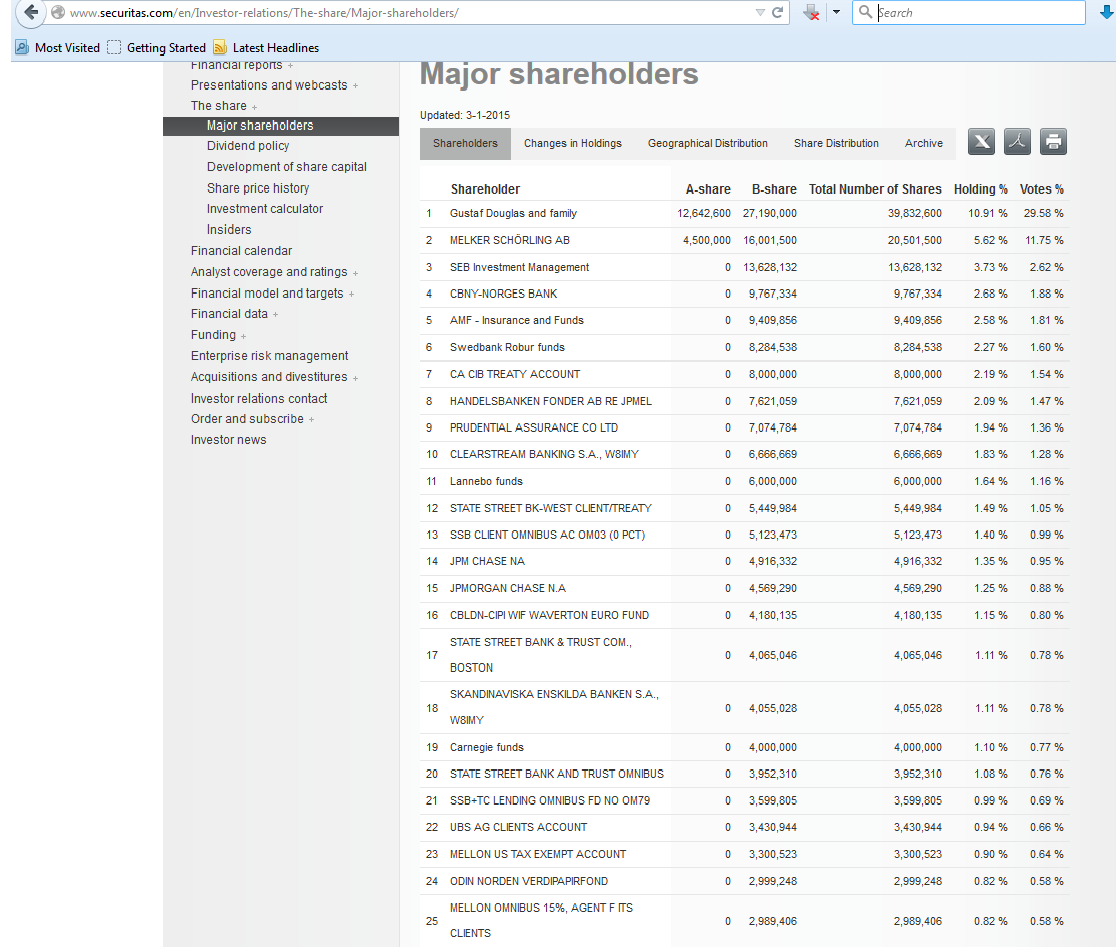Click search magnifier icon in search box
The height and width of the screenshot is (947, 1116).
[x=865, y=12]
